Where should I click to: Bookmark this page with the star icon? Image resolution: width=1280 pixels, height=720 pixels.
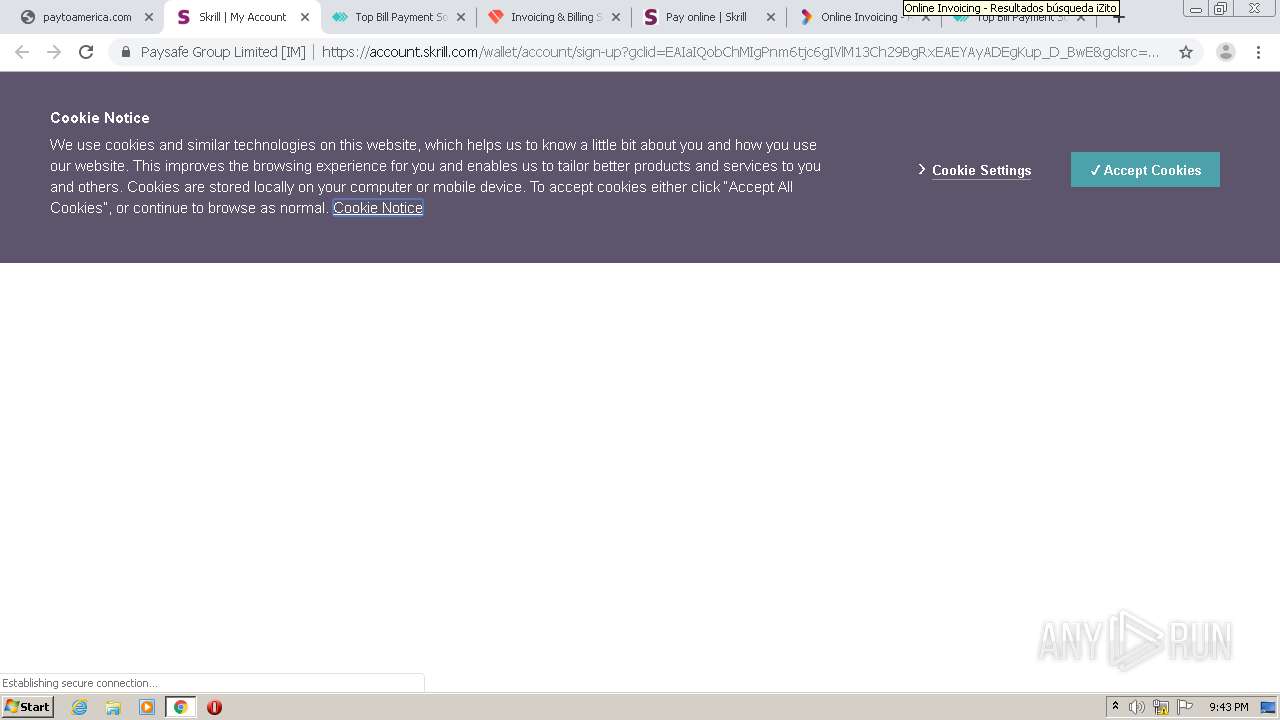[1186, 52]
